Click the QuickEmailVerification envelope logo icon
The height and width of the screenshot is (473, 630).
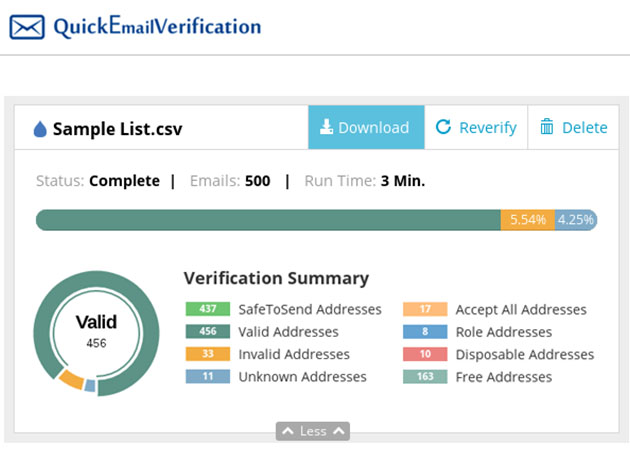pyautogui.click(x=27, y=27)
